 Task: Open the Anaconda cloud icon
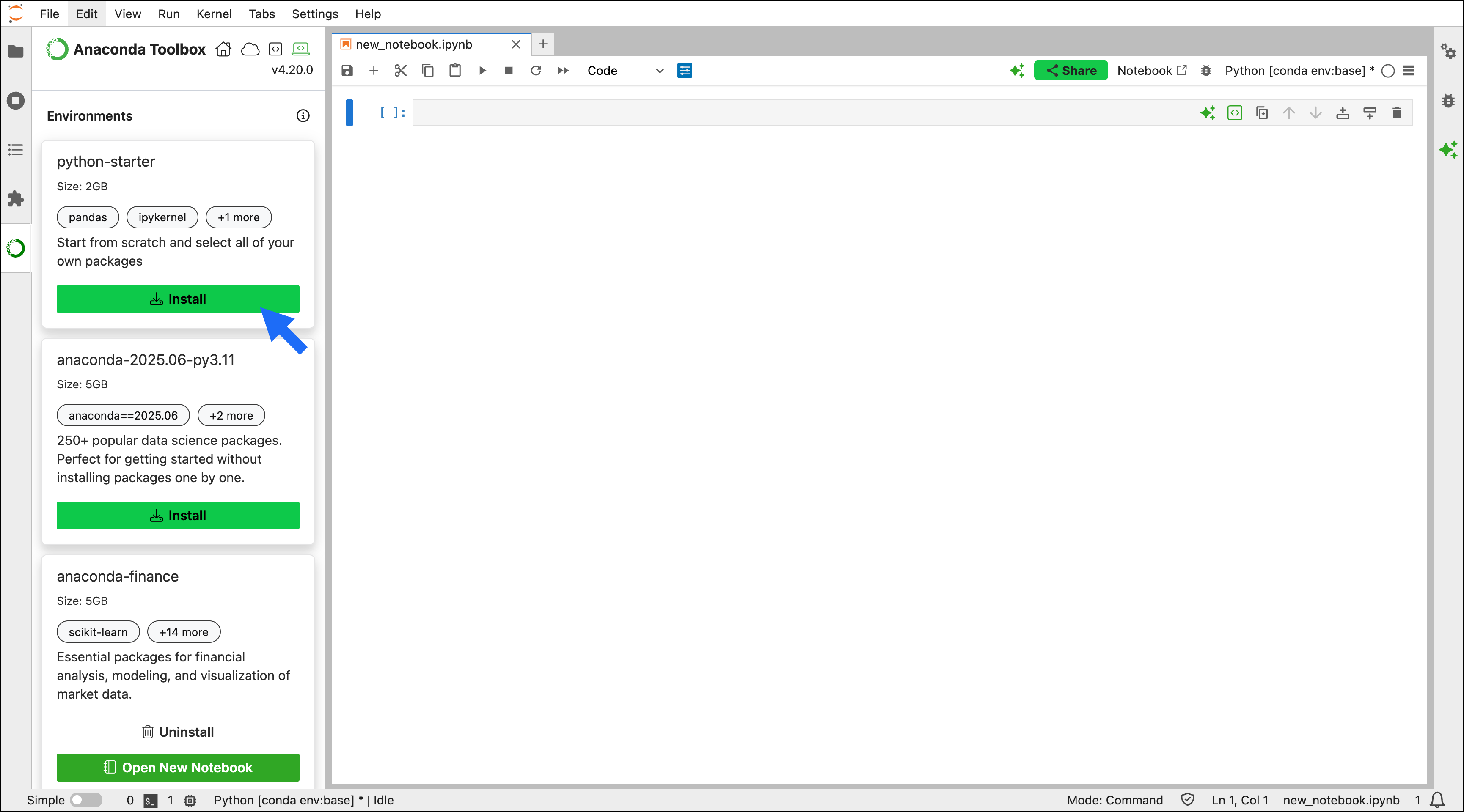250,49
